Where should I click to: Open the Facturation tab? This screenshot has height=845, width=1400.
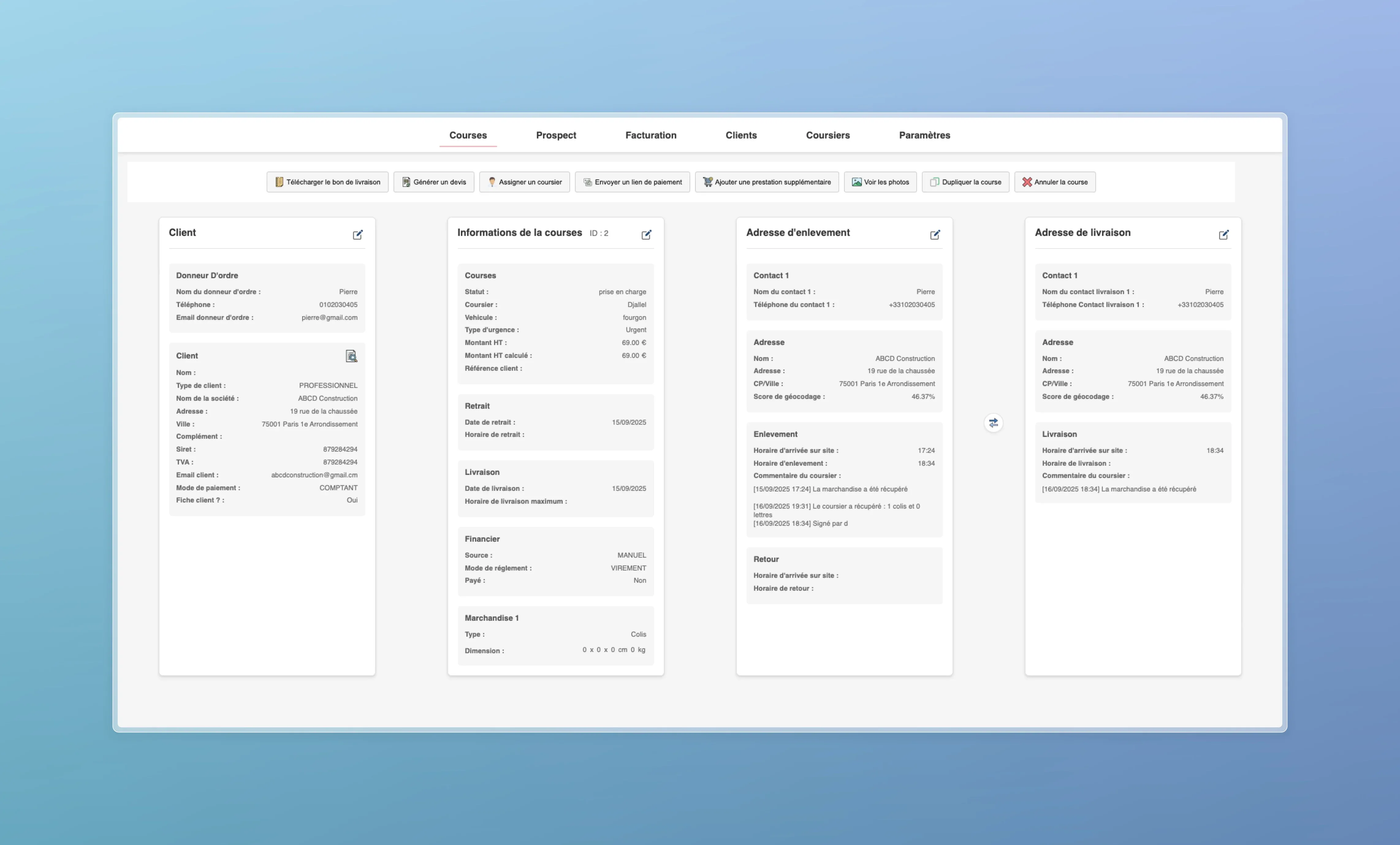click(x=651, y=135)
